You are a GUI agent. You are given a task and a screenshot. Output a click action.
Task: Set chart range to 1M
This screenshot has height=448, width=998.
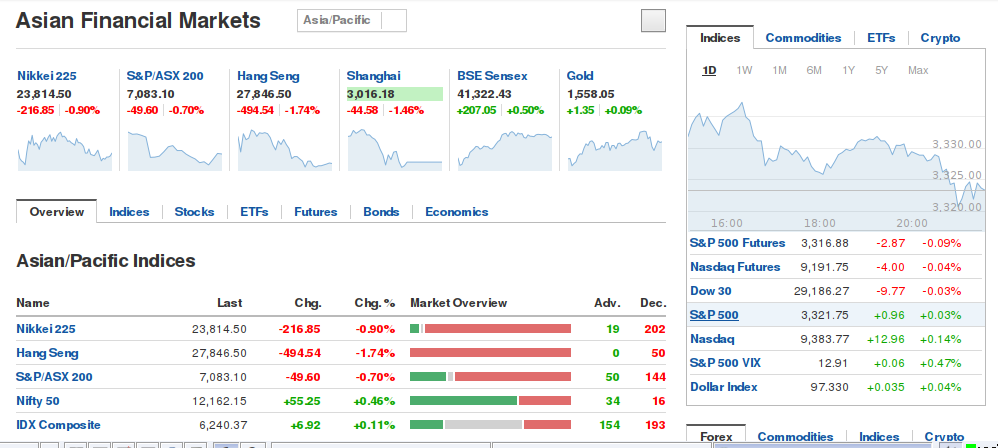pos(779,70)
